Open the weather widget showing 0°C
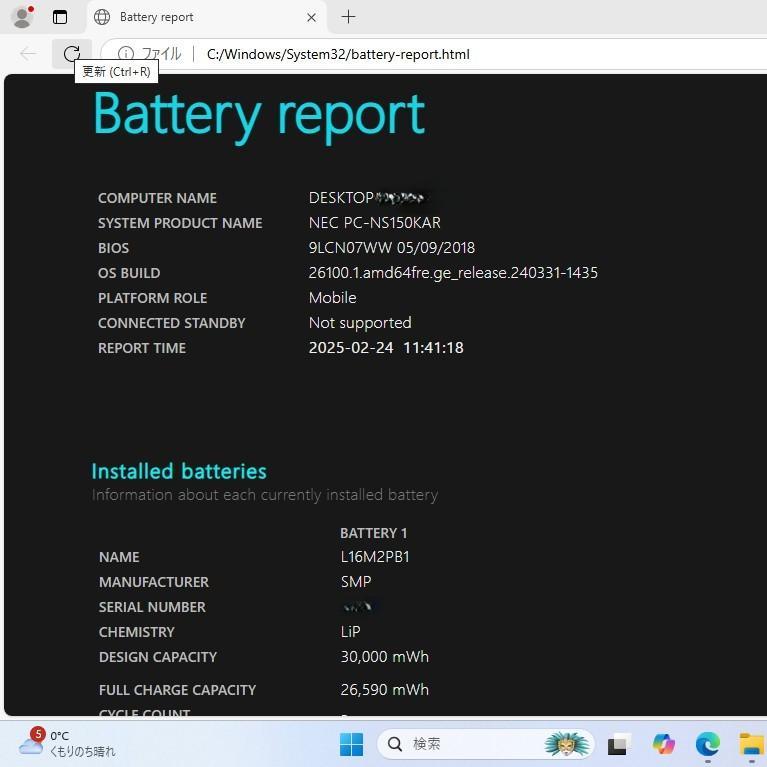Viewport: 767px width, 767px height. click(67, 744)
